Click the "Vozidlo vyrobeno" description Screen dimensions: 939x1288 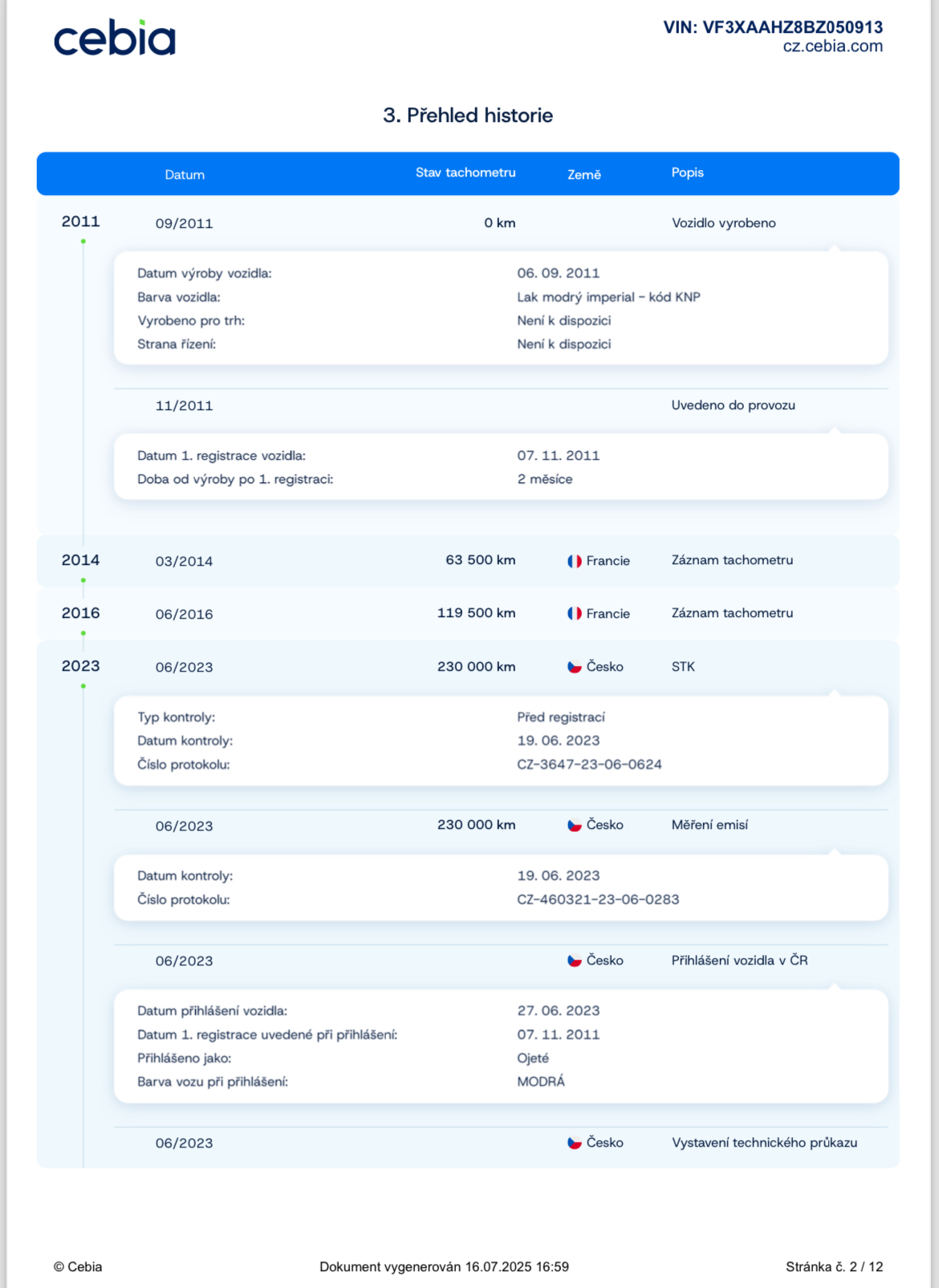pos(724,223)
